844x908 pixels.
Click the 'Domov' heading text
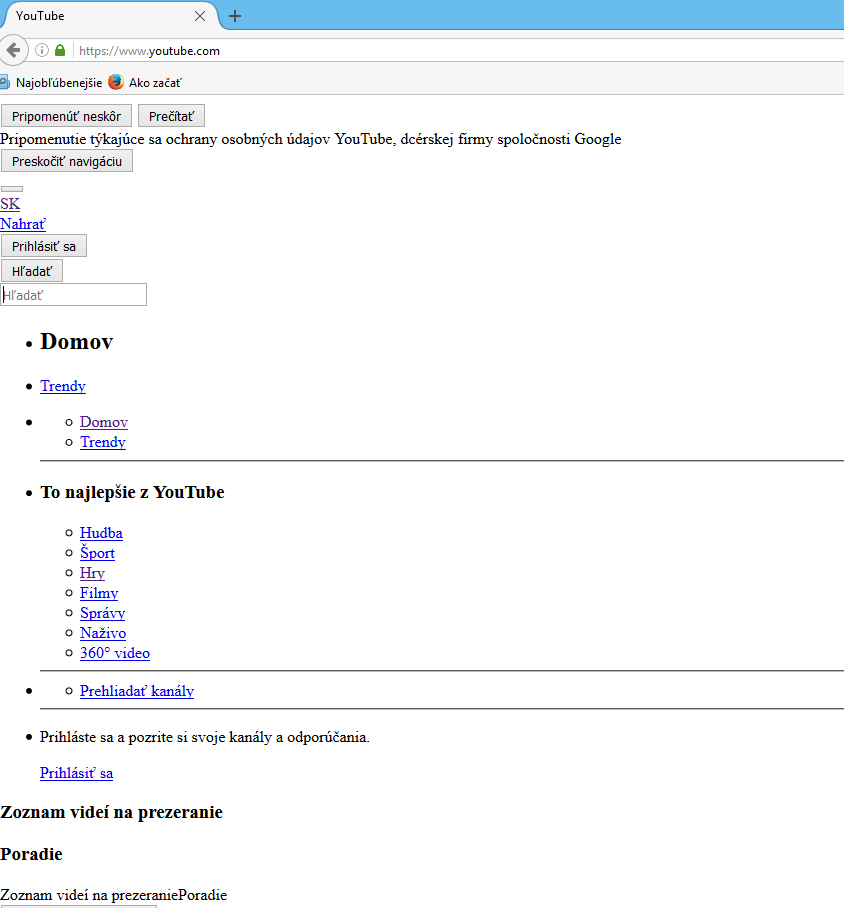point(76,342)
